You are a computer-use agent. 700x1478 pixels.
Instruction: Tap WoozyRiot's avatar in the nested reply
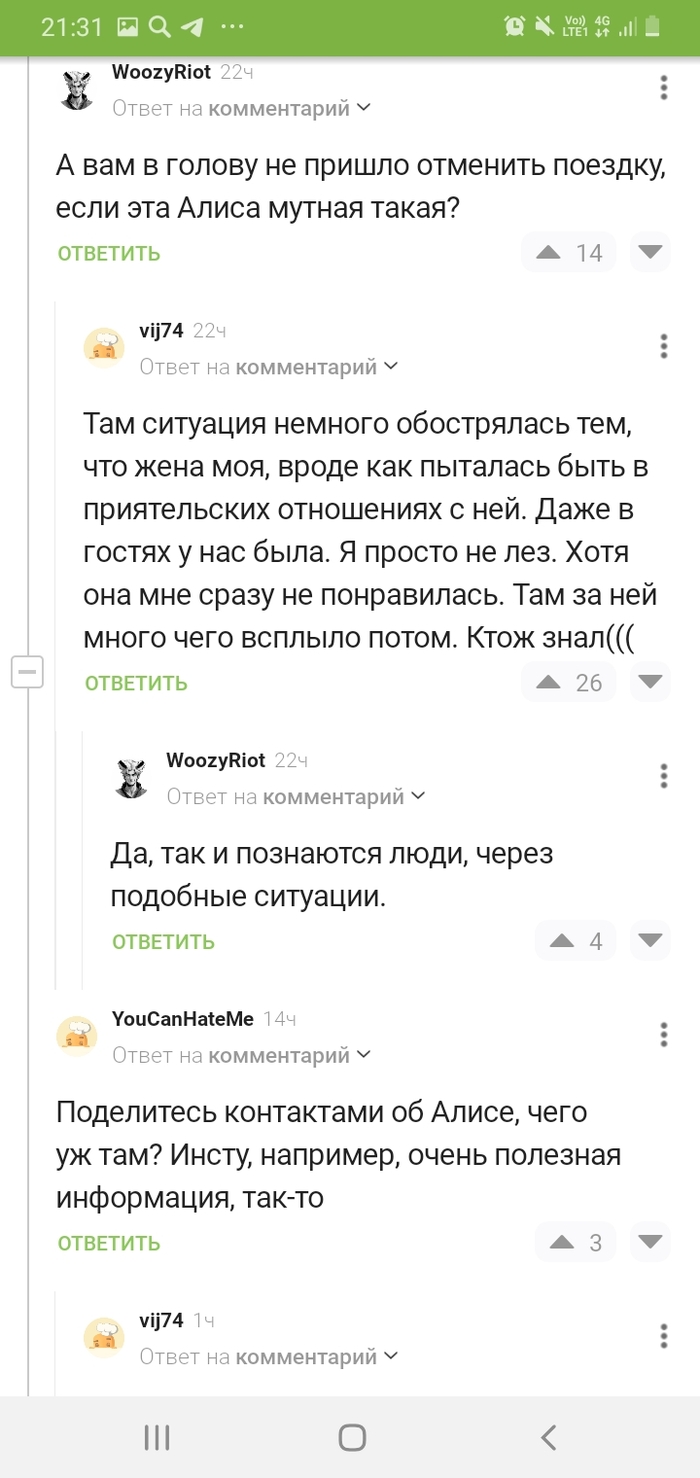coord(131,777)
